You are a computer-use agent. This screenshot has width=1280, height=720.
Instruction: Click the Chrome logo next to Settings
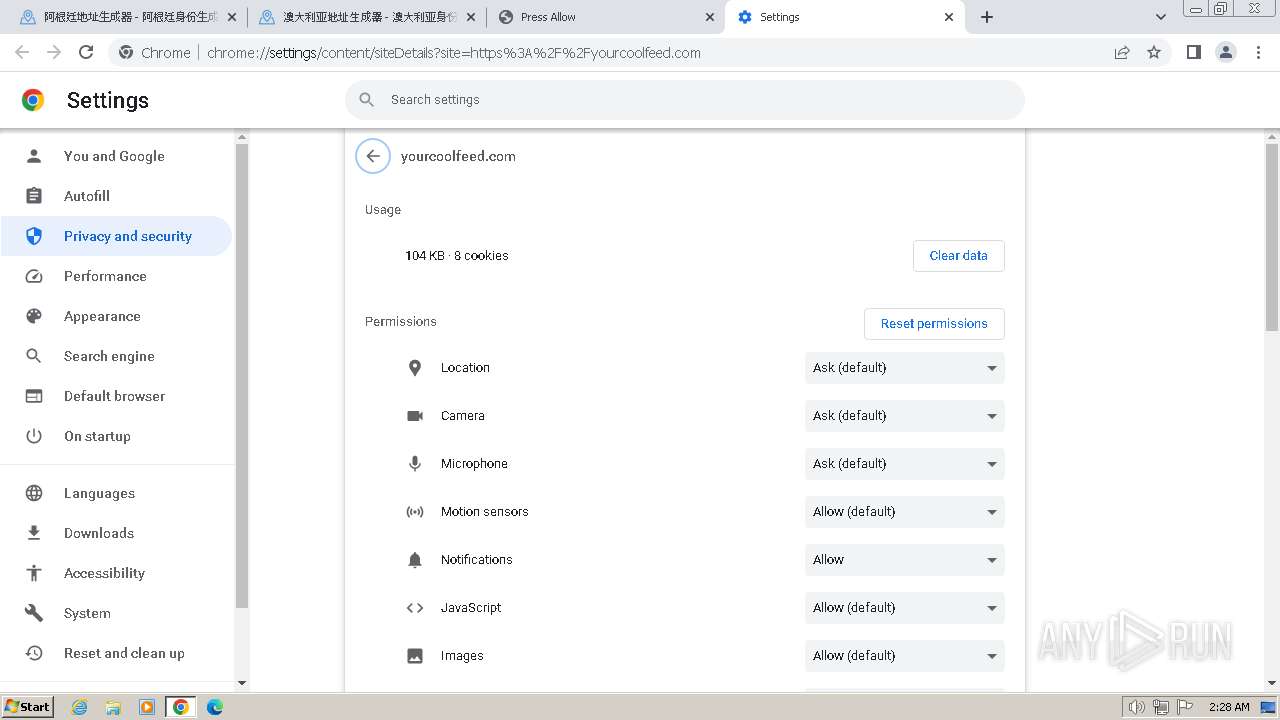(33, 100)
